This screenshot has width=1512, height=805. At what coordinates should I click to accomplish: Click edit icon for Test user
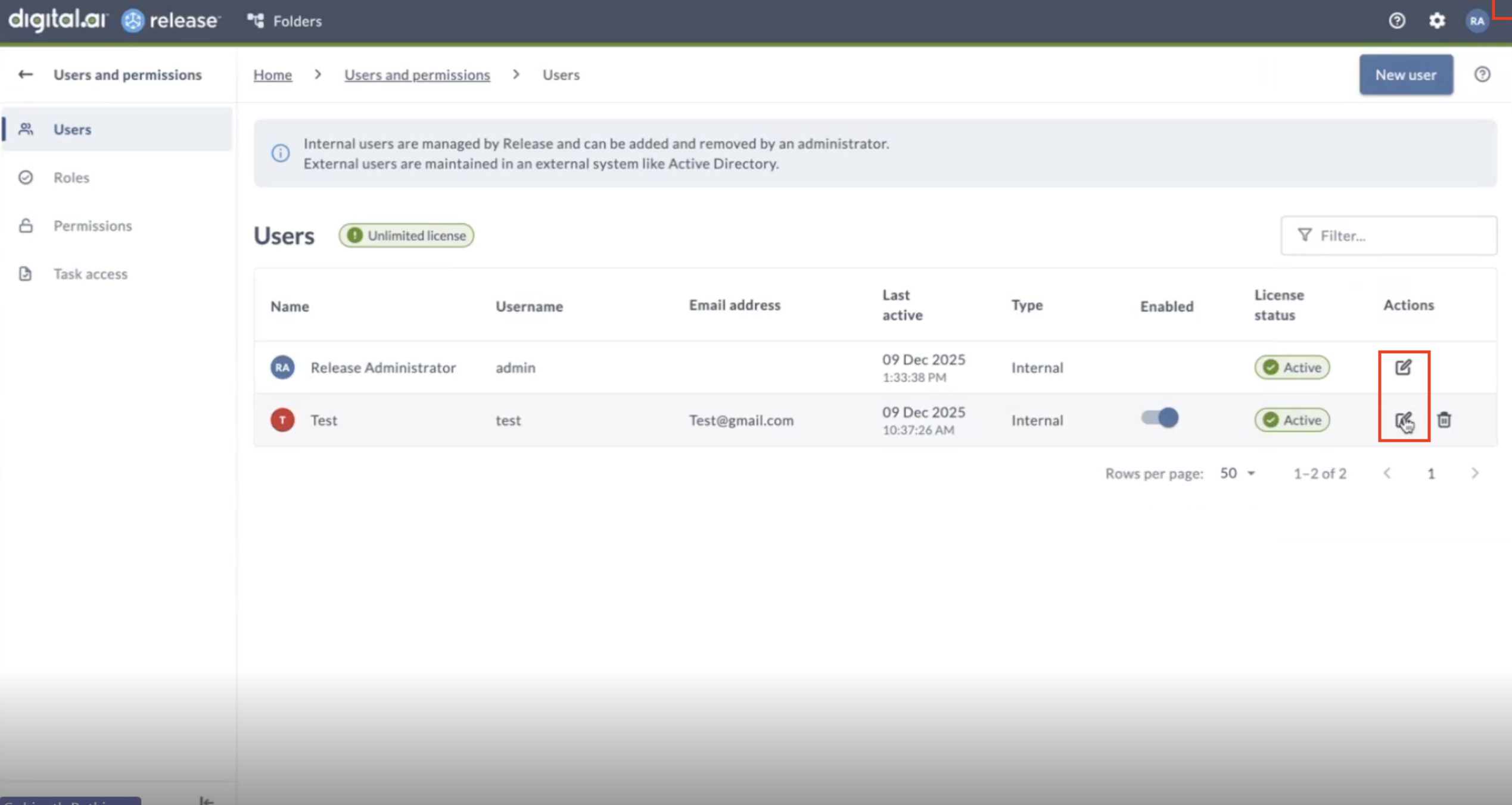pyautogui.click(x=1403, y=420)
